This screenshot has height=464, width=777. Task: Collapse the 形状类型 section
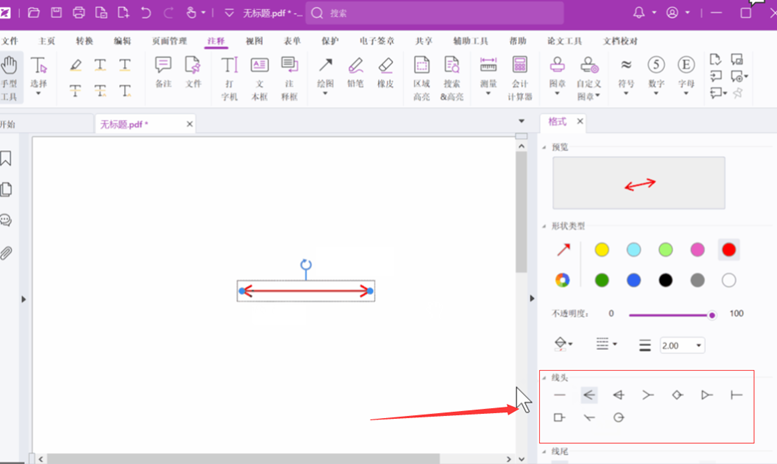click(544, 227)
